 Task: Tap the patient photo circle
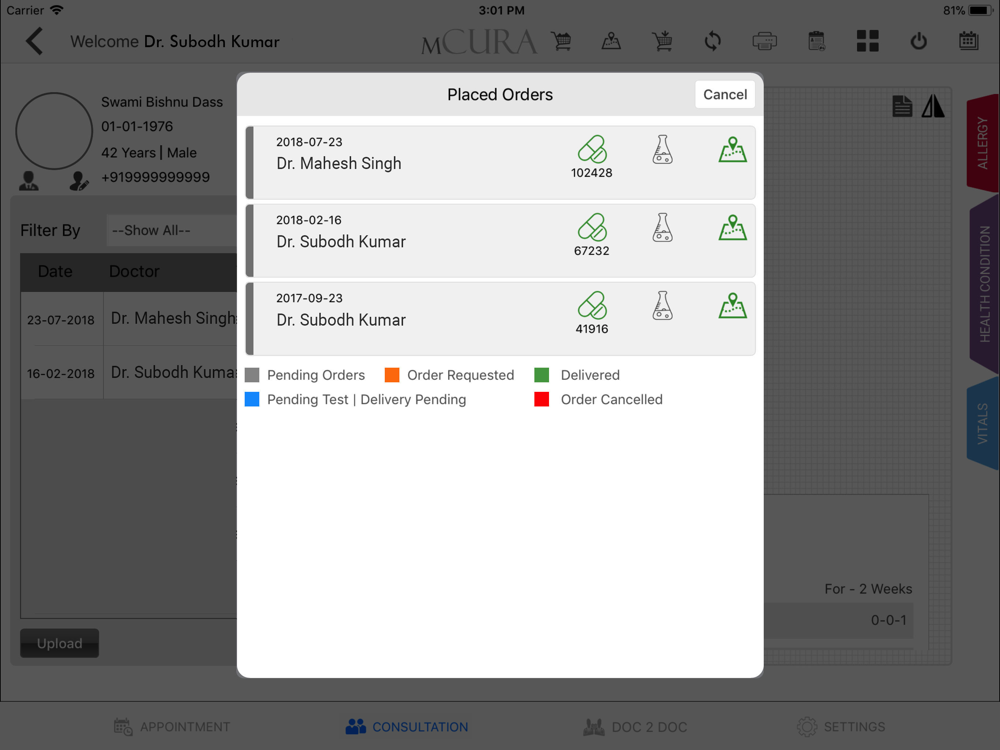click(54, 131)
